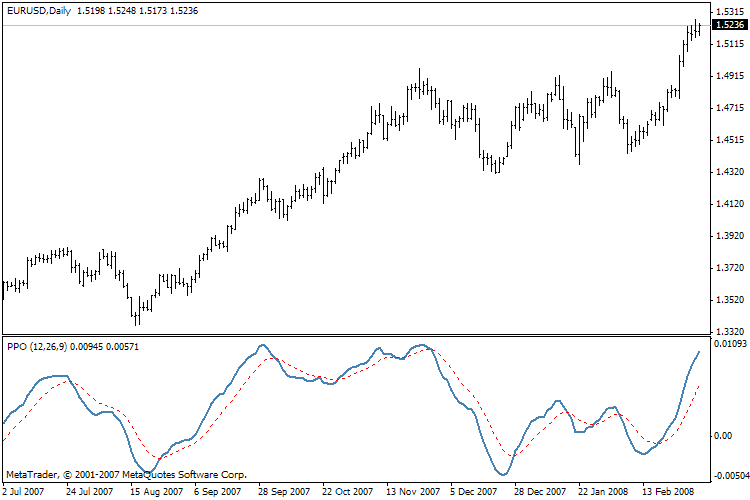Select the highlighted 1.5236 current price label
Viewport: 750px width, 500px height.
(x=727, y=25)
